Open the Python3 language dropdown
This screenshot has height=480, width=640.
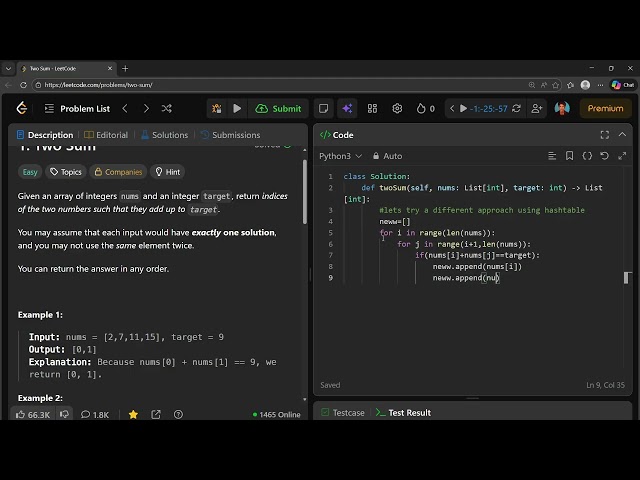tap(339, 156)
